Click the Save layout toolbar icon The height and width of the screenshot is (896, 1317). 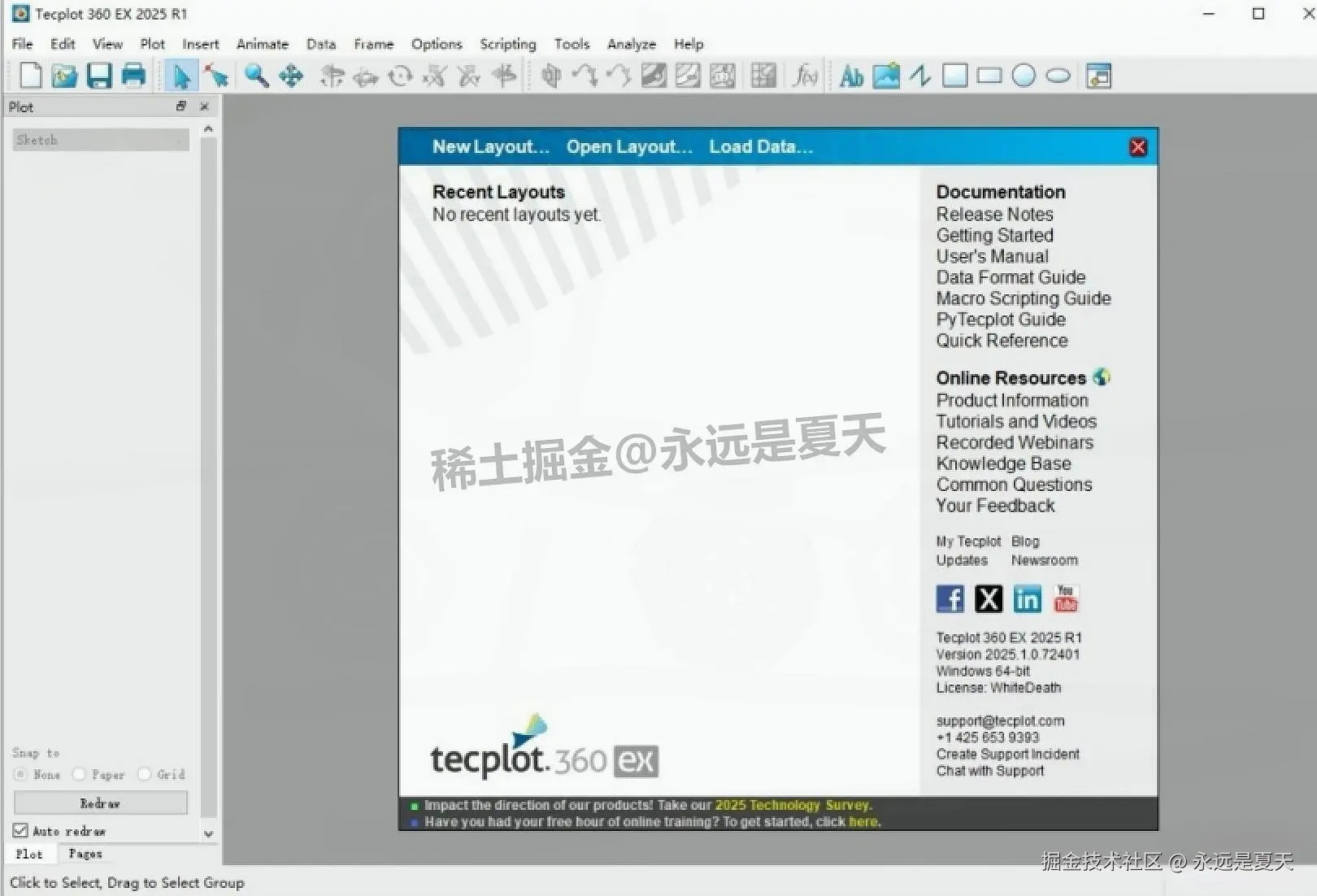click(99, 76)
